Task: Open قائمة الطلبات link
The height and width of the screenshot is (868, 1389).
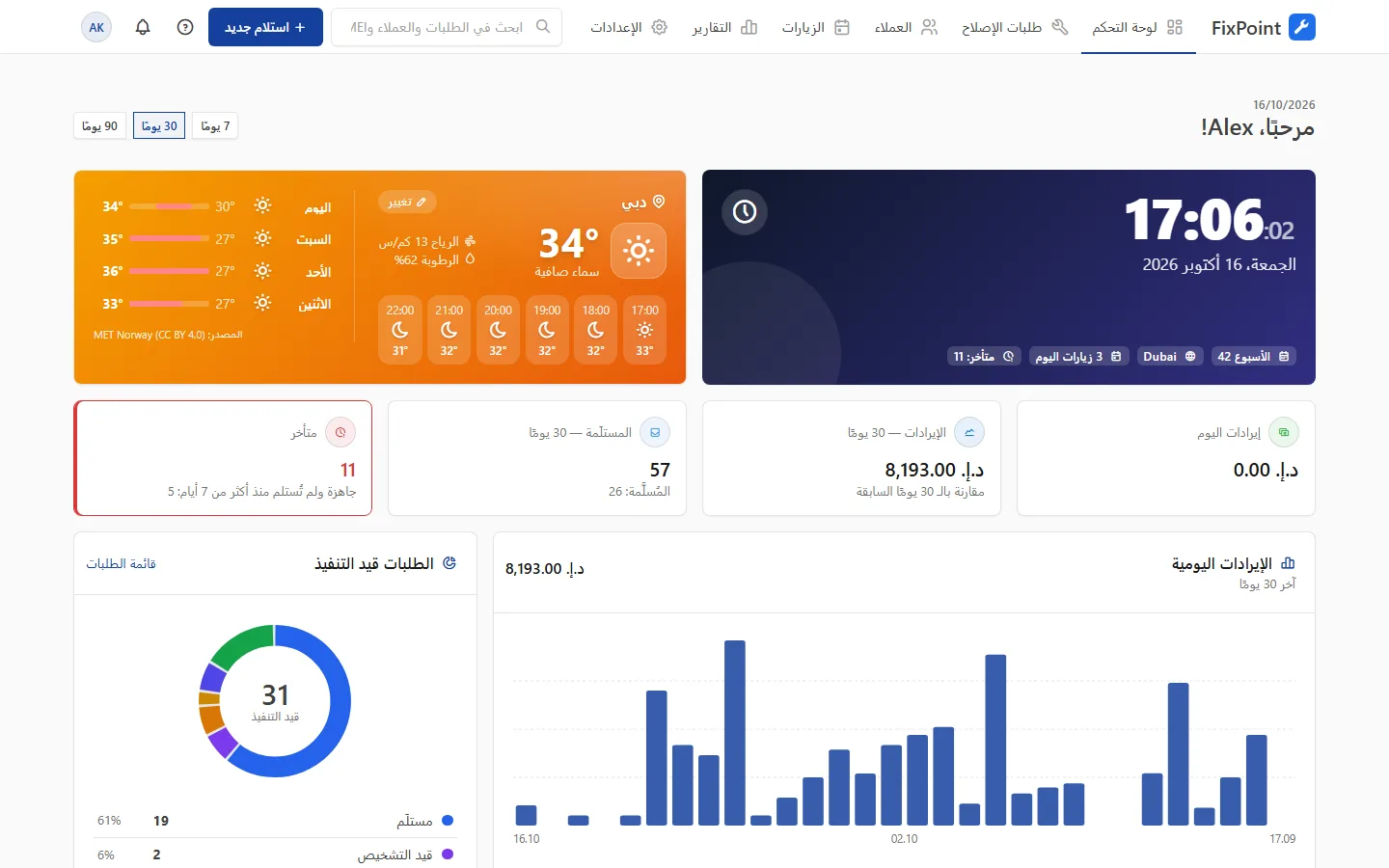Action: pyautogui.click(x=121, y=563)
